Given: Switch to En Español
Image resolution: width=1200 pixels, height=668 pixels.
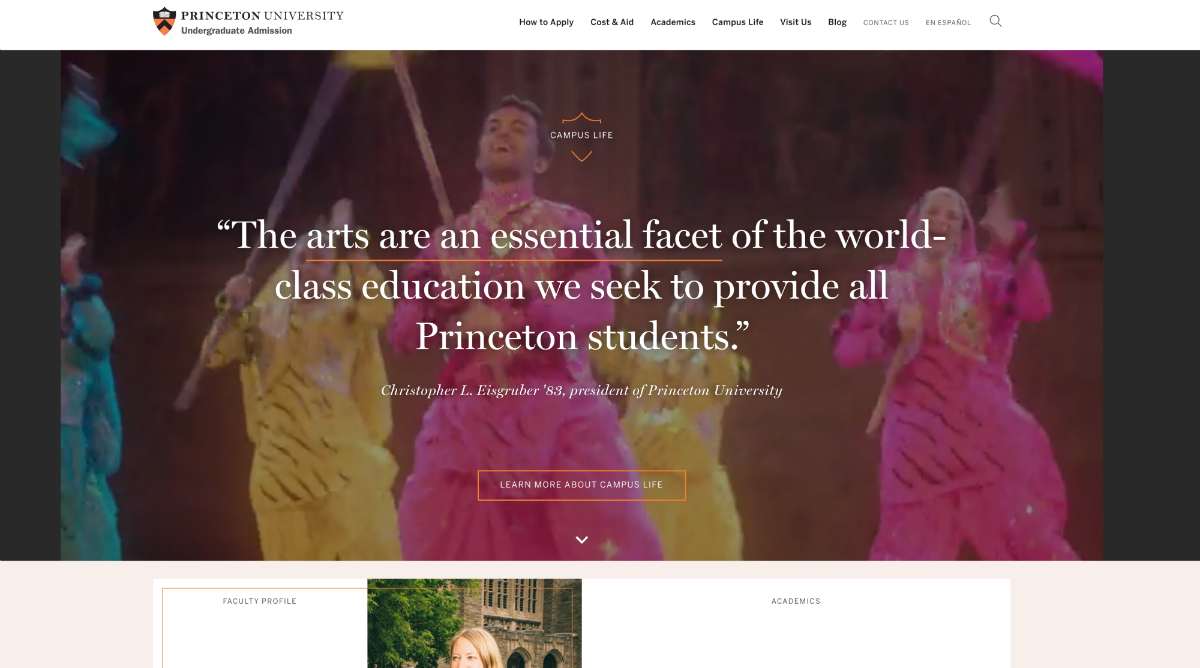Looking at the screenshot, I should point(948,22).
